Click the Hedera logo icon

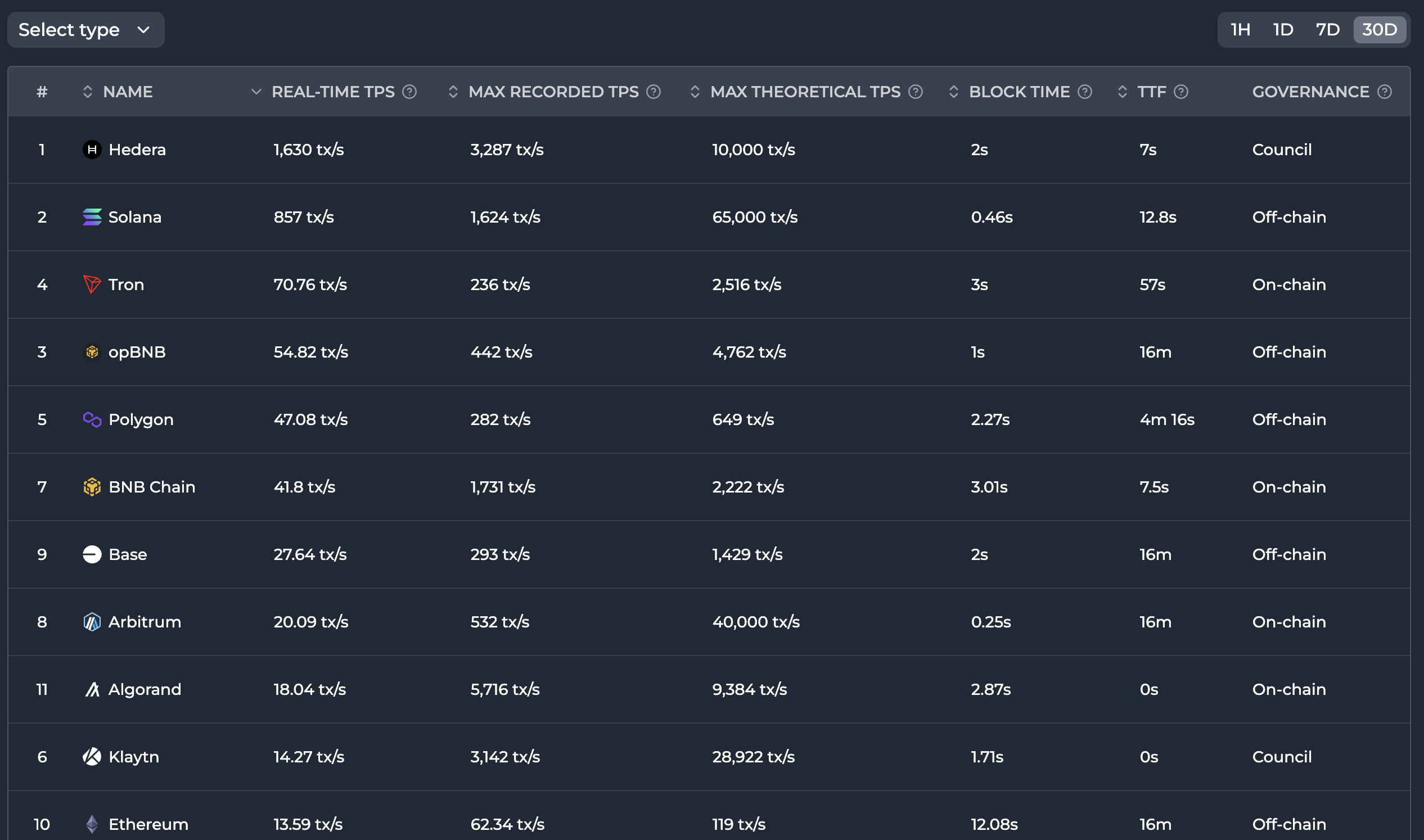[92, 150]
